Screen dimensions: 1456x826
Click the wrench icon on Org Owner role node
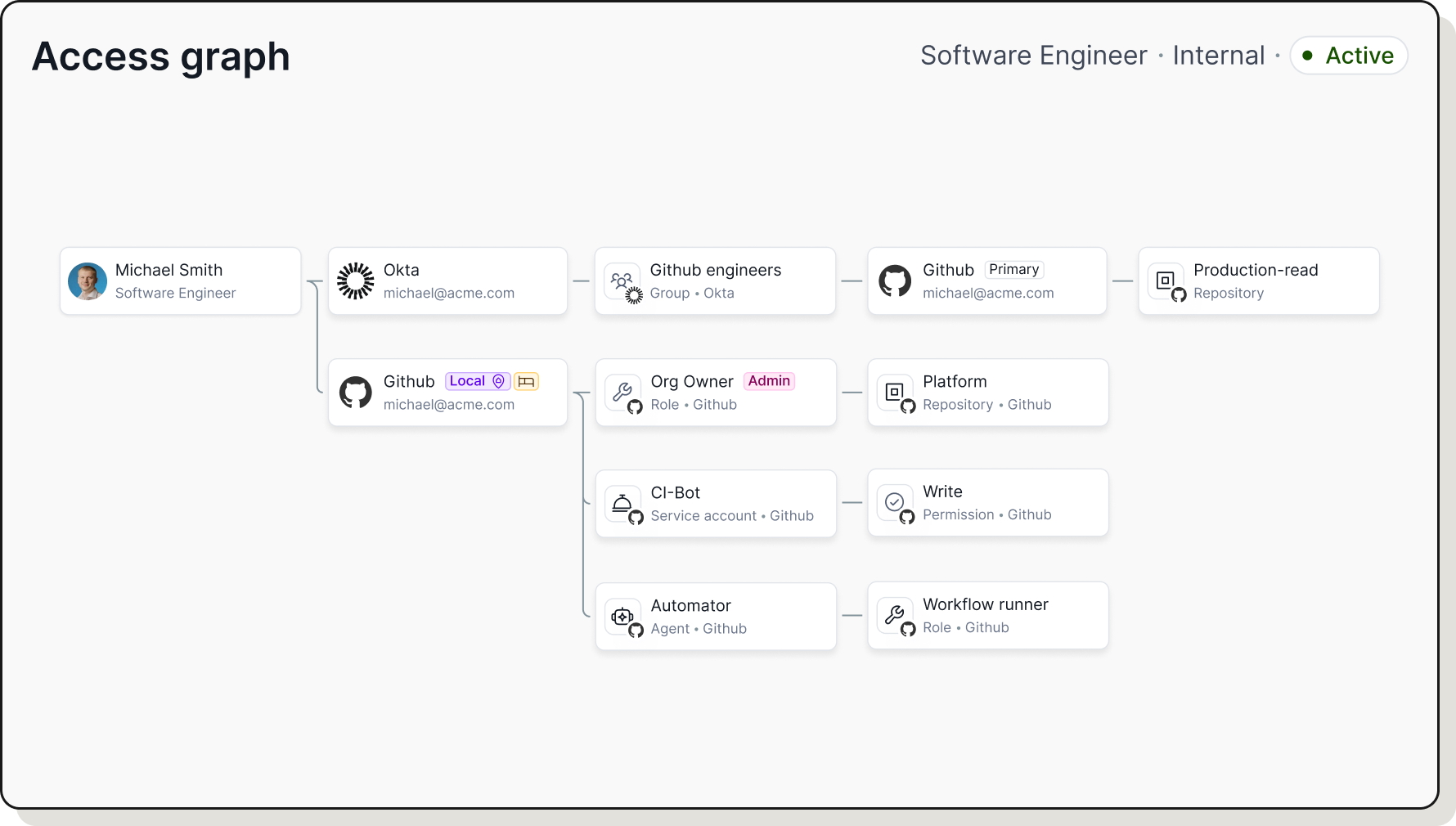coord(622,392)
